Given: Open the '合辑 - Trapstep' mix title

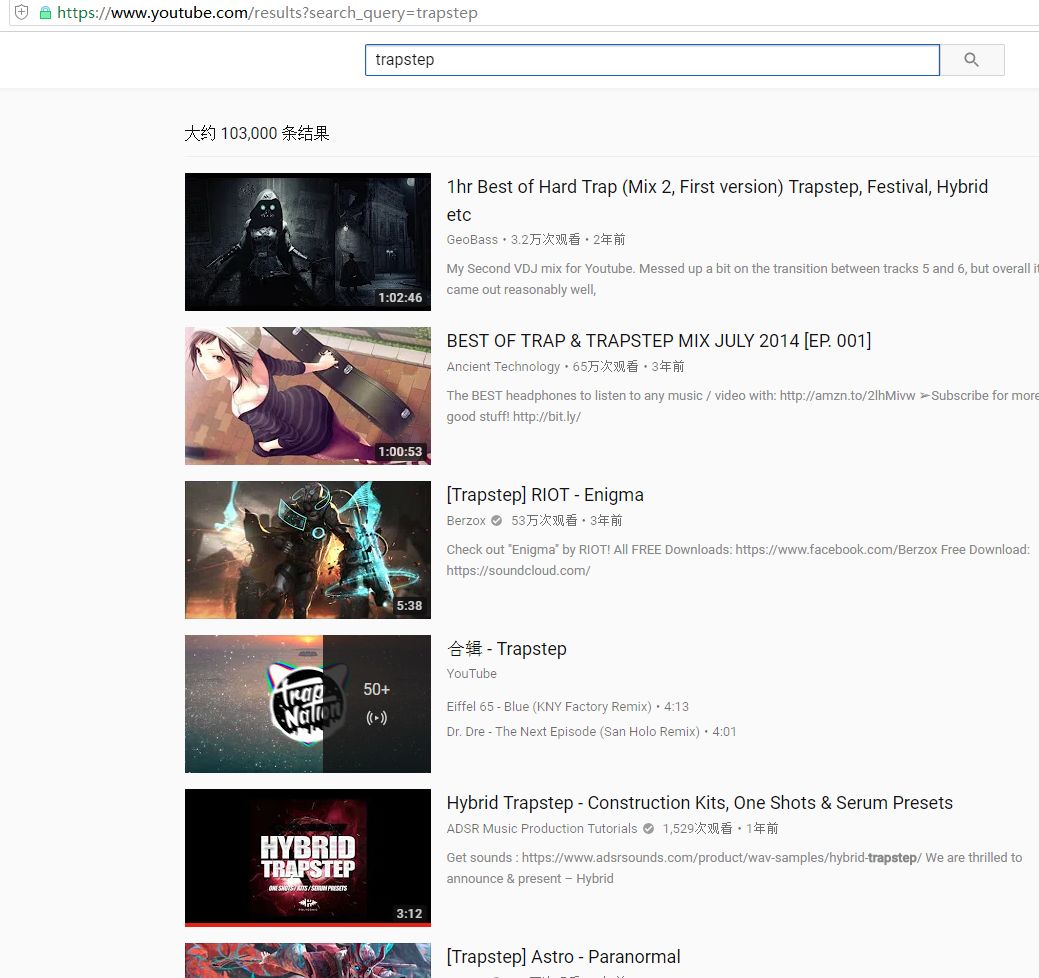Looking at the screenshot, I should coord(506,649).
